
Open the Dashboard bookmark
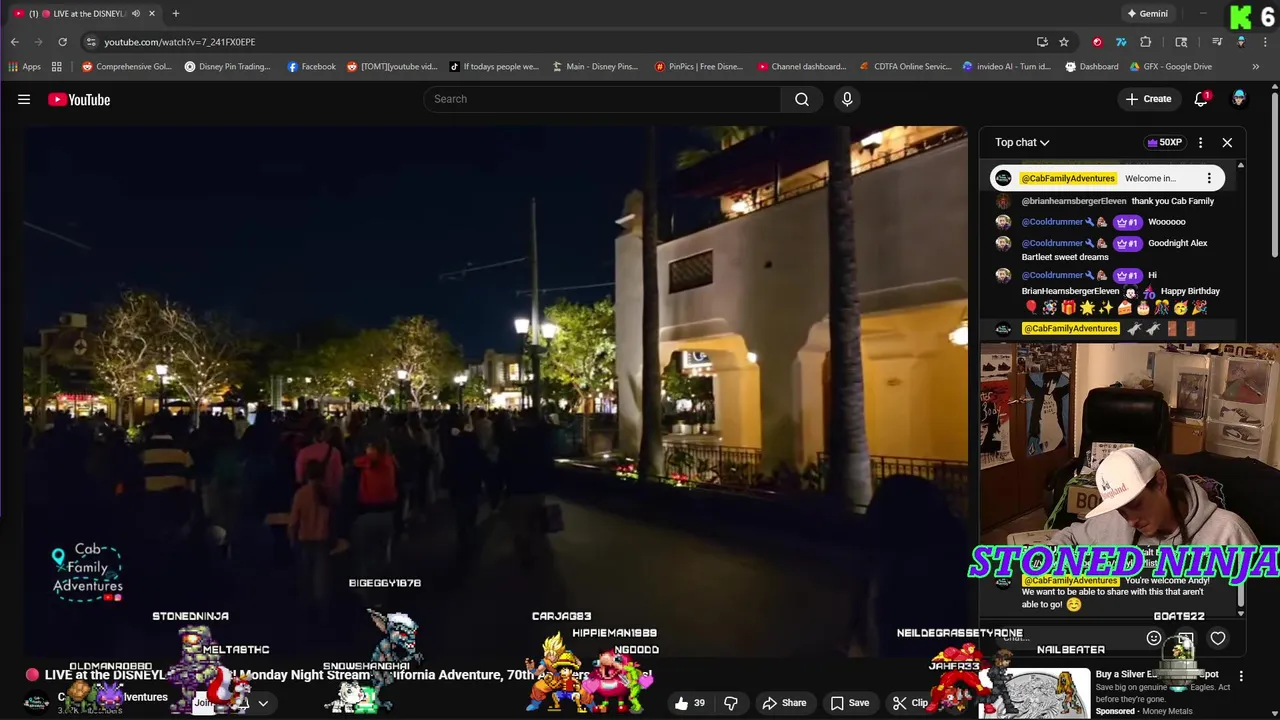tap(1091, 67)
